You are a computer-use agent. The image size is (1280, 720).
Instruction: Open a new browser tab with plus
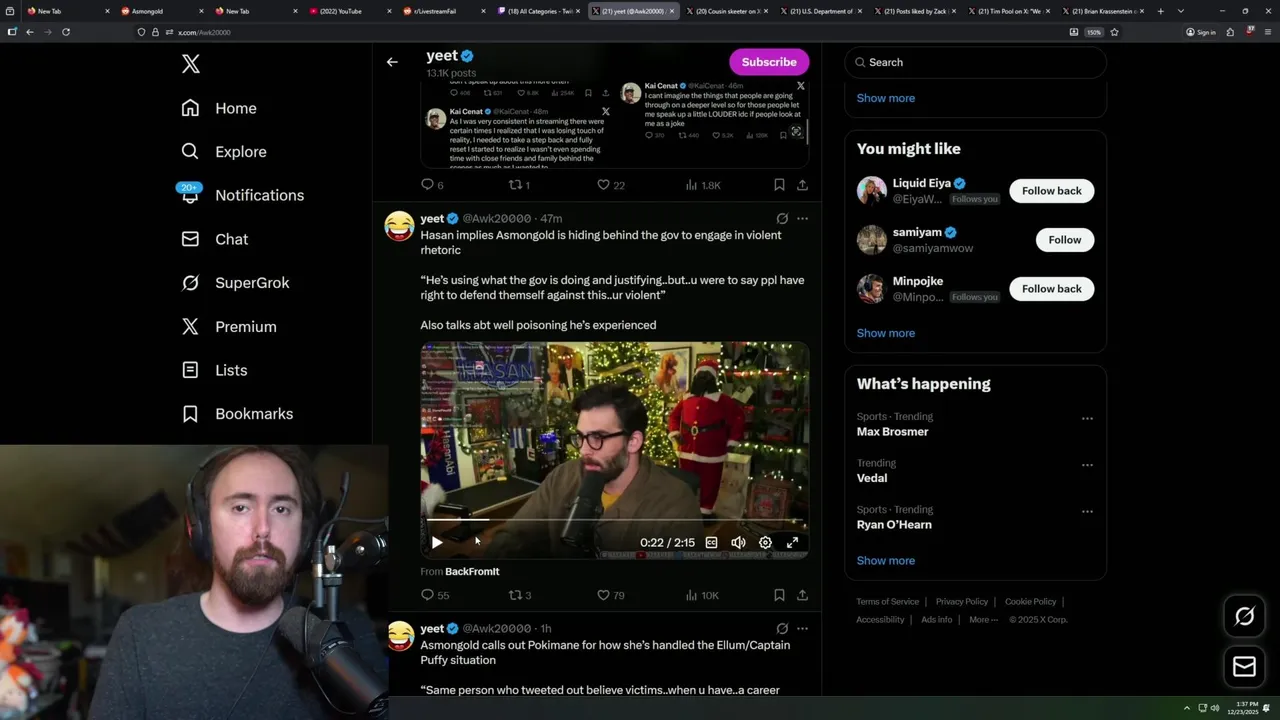click(1160, 11)
